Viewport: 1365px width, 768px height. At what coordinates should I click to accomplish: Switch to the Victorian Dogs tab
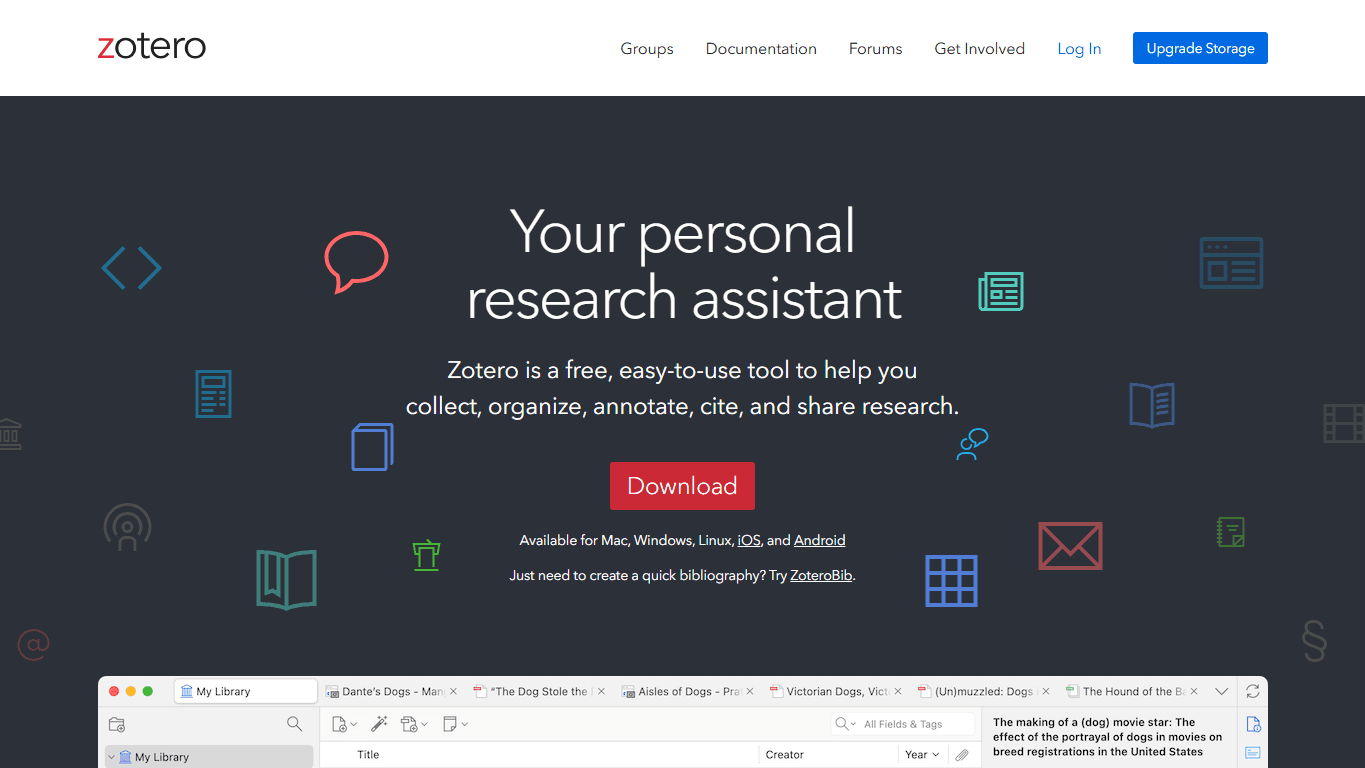[835, 691]
